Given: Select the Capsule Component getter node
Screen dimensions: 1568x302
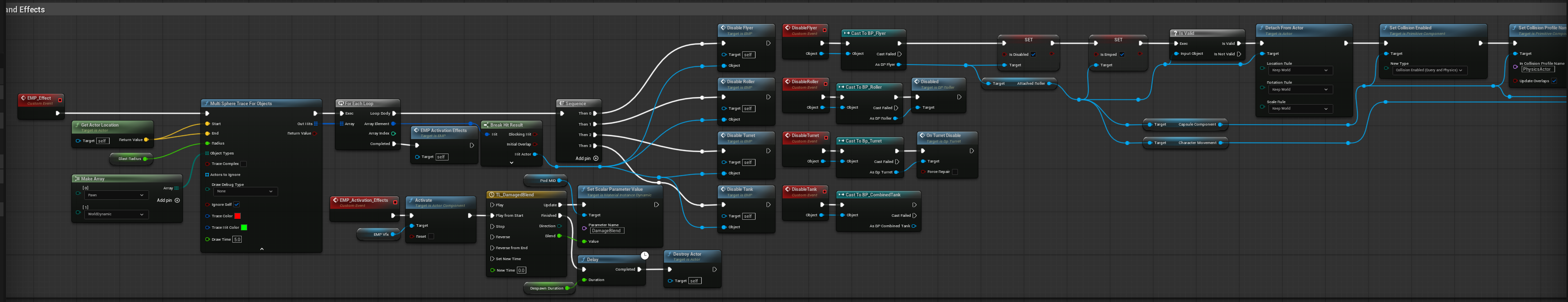Looking at the screenshot, I should click(x=1185, y=124).
